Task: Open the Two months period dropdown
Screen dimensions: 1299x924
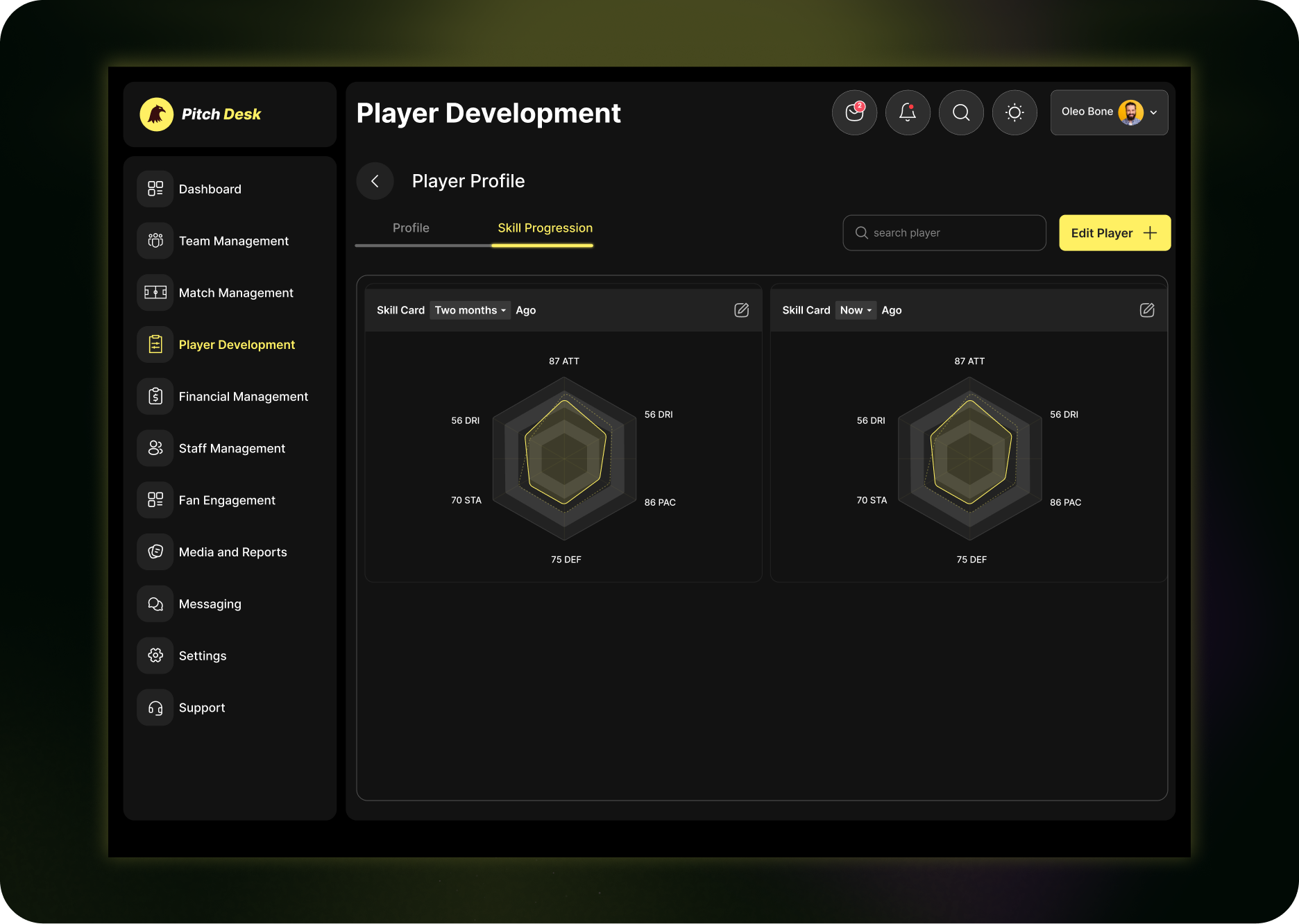Action: tap(470, 310)
